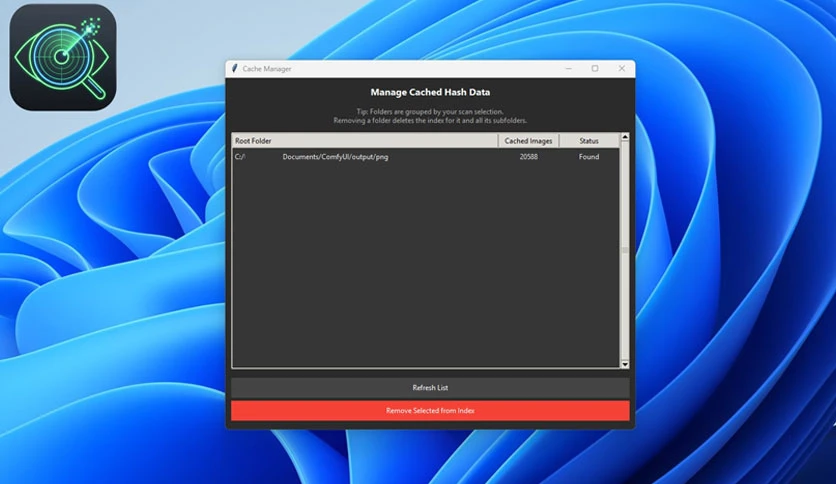Click the Cache Manager window title text
836x484 pixels.
click(267, 69)
